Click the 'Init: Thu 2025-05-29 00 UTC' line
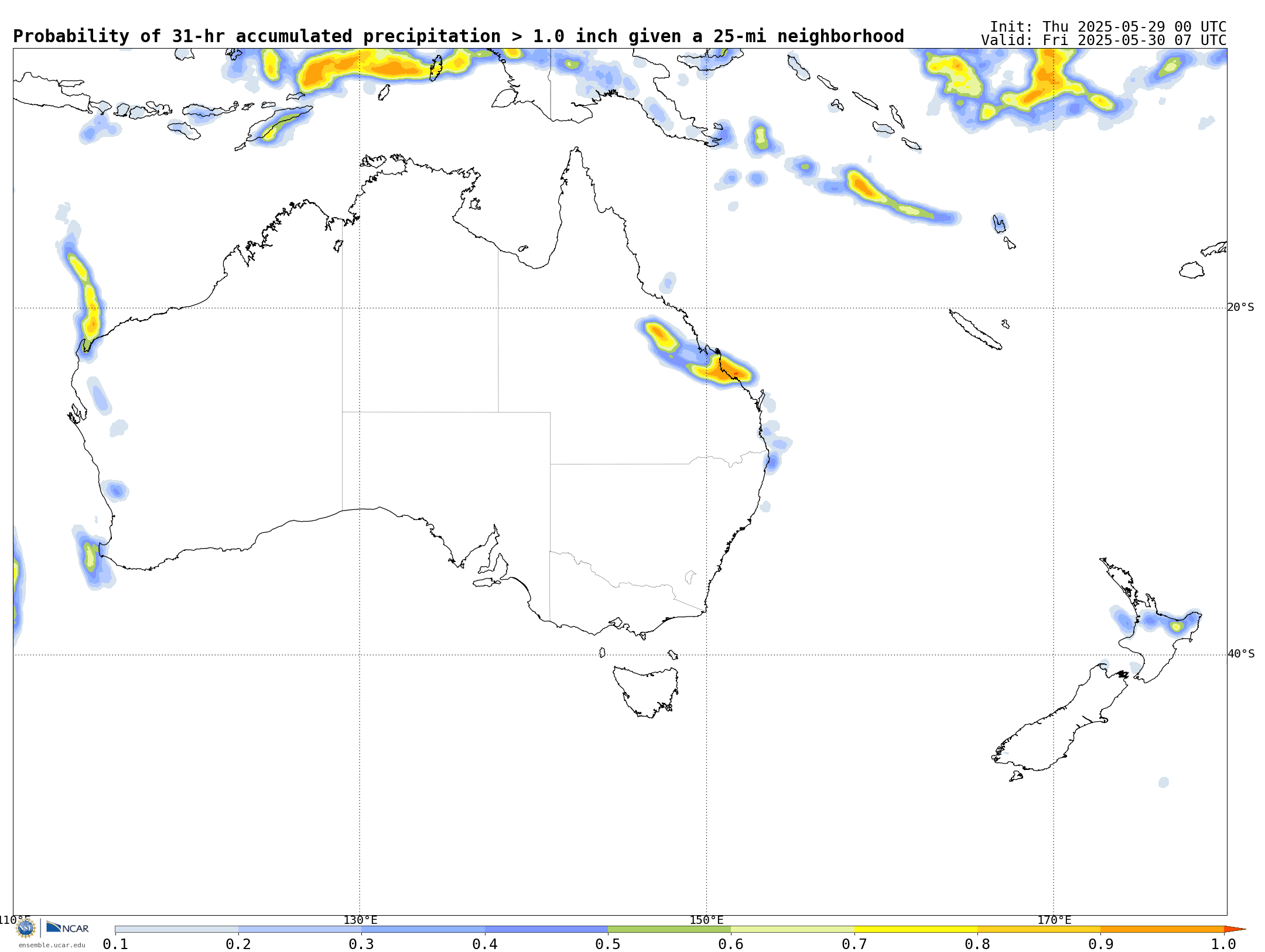This screenshot has height=952, width=1265. (1108, 27)
